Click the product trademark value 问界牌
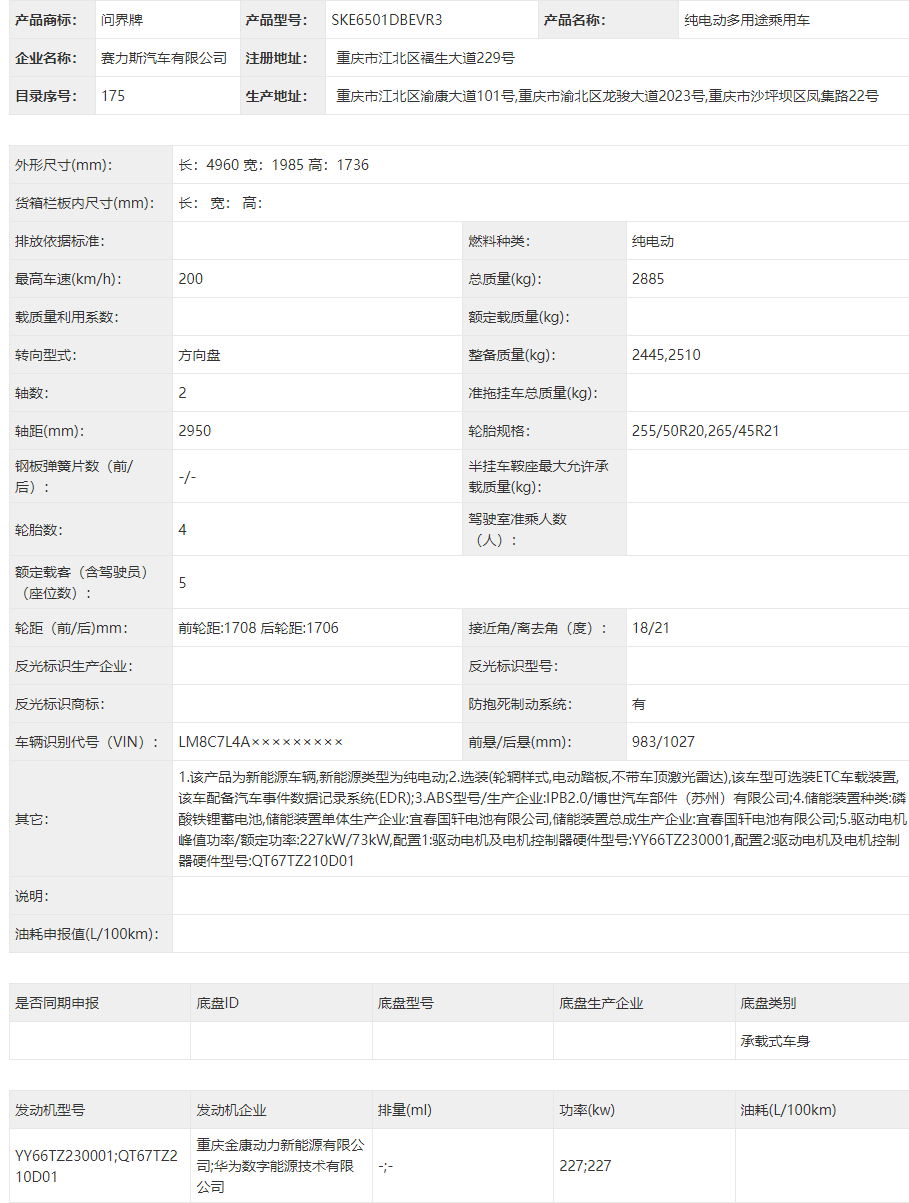Screen dimensions: 909x1203 122,20
